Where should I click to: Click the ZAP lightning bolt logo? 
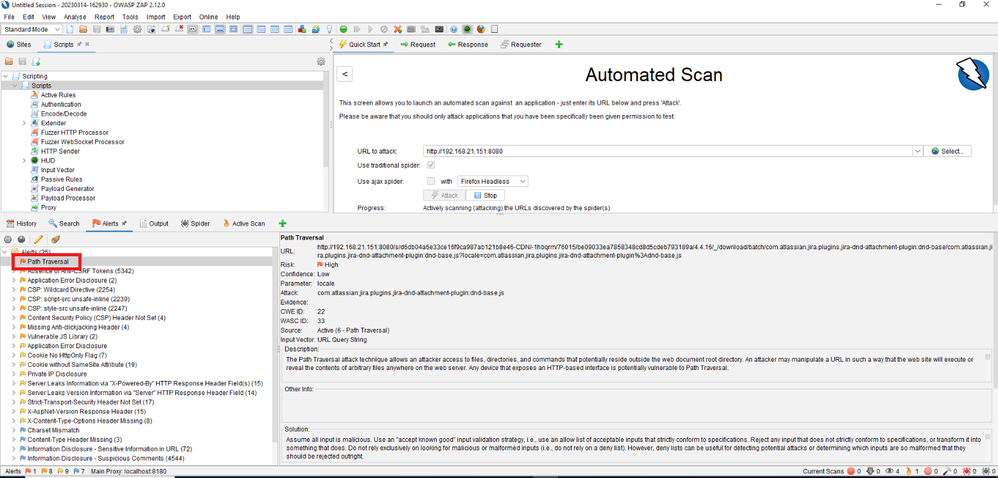(x=973, y=75)
